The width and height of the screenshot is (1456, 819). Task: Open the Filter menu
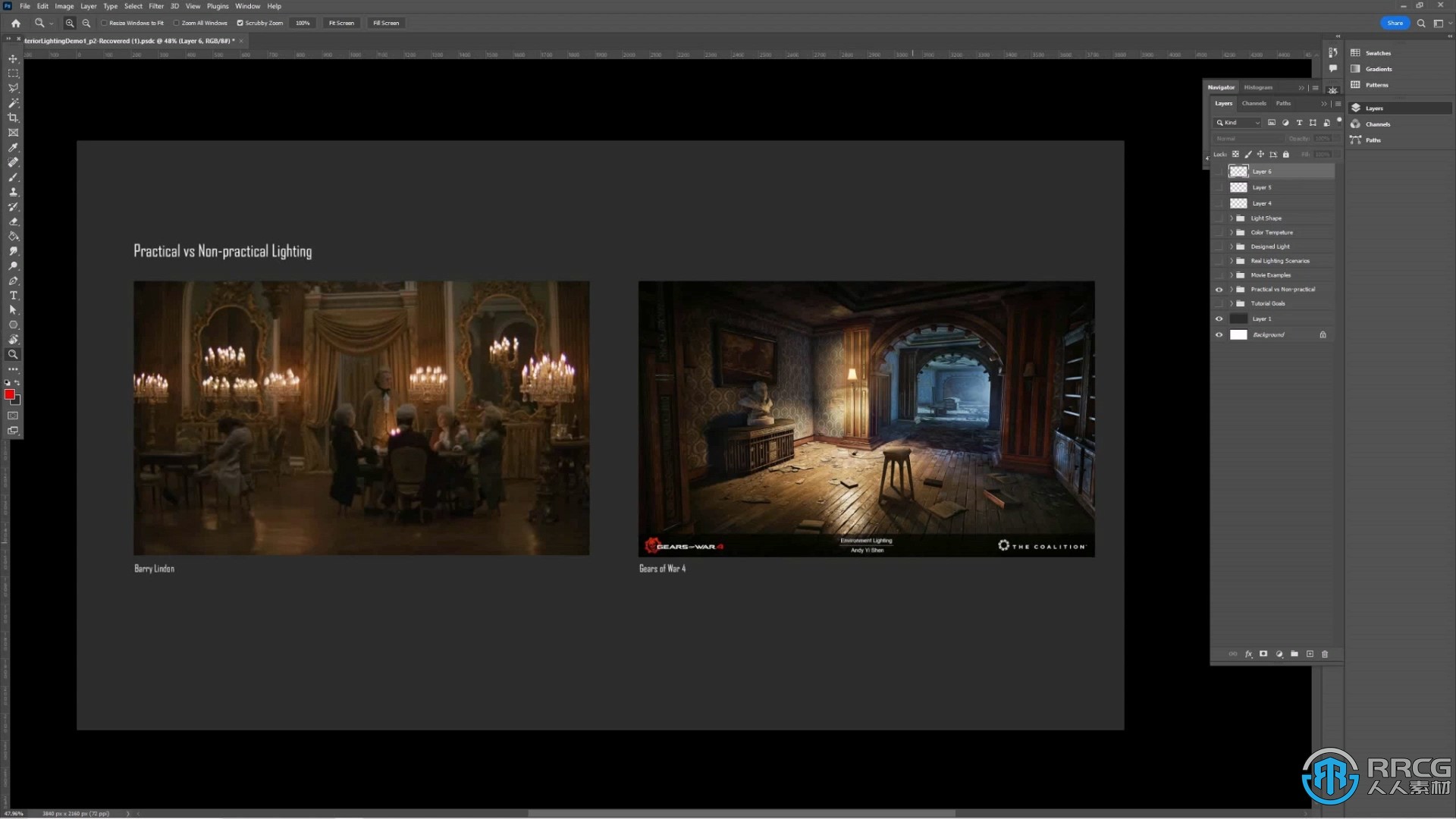pyautogui.click(x=156, y=6)
